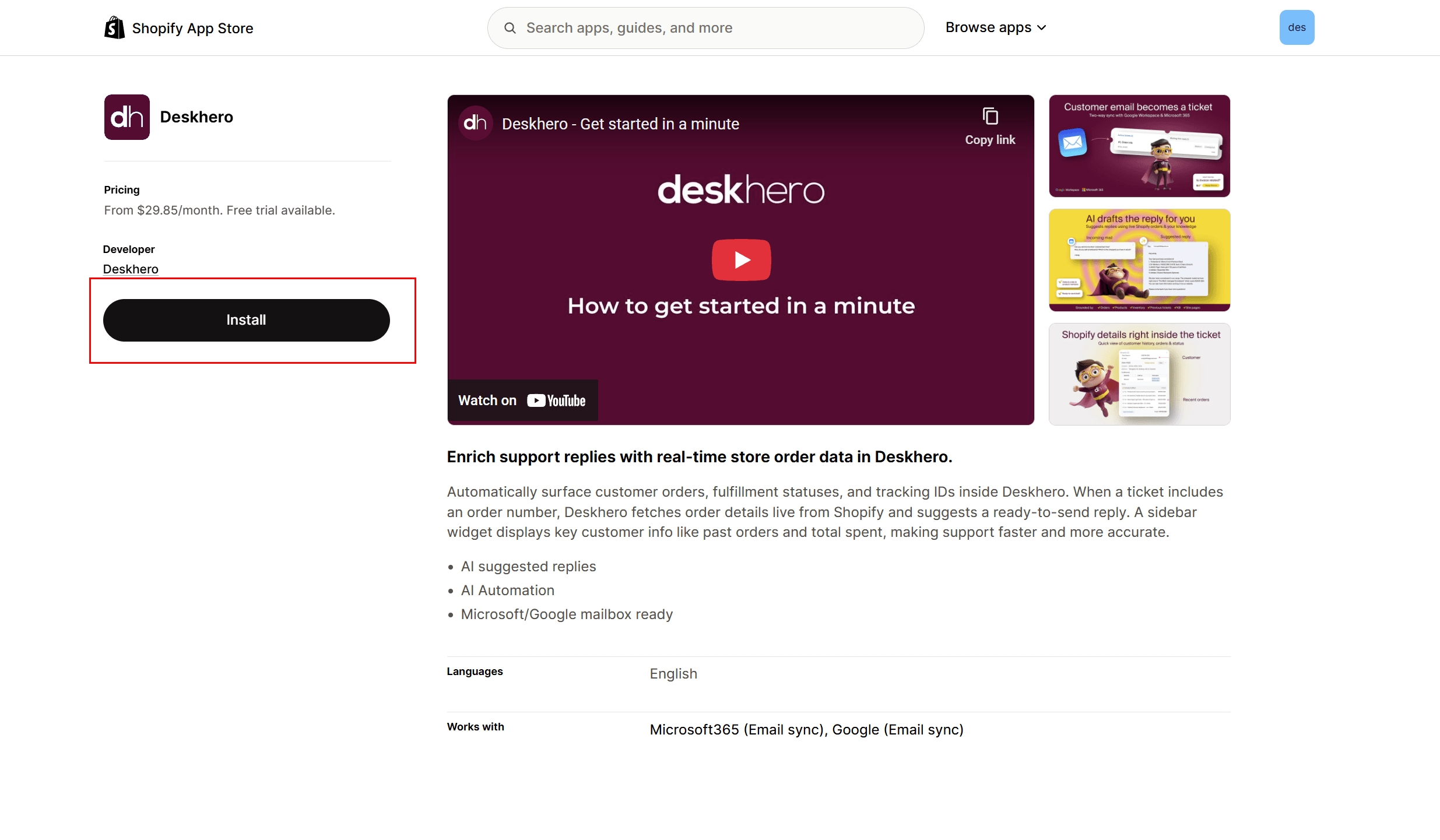Click the video title 'Deskhero - Get started in a minute'

620,124
